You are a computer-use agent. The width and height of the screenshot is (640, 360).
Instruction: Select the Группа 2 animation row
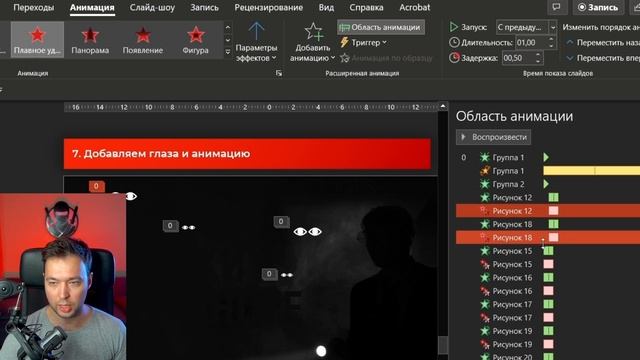pos(548,184)
